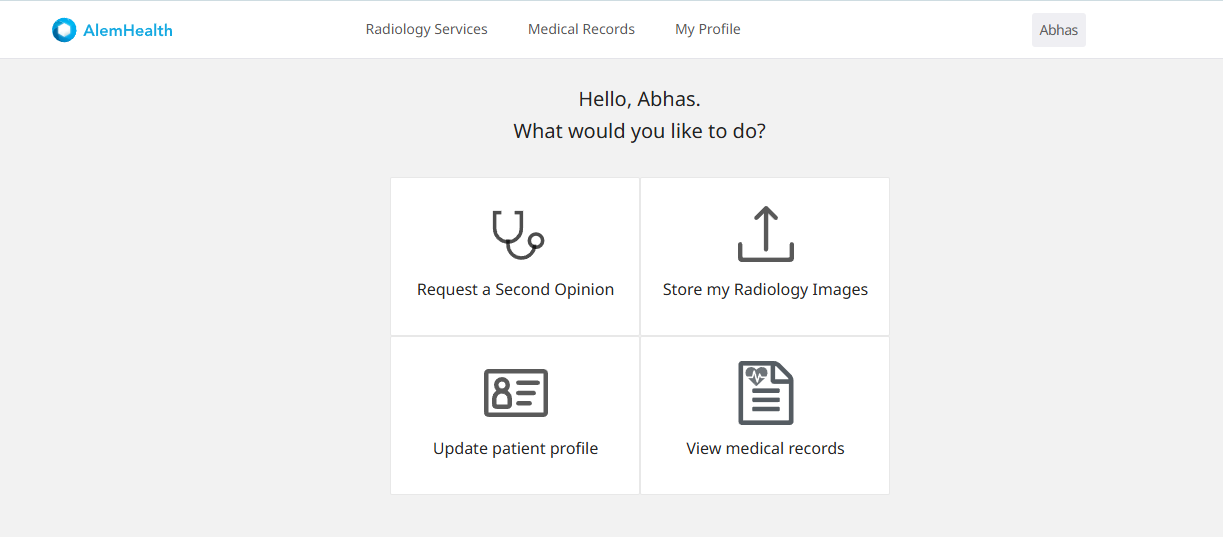Select the Request a Second Opinion label
The height and width of the screenshot is (537, 1223).
coord(515,290)
